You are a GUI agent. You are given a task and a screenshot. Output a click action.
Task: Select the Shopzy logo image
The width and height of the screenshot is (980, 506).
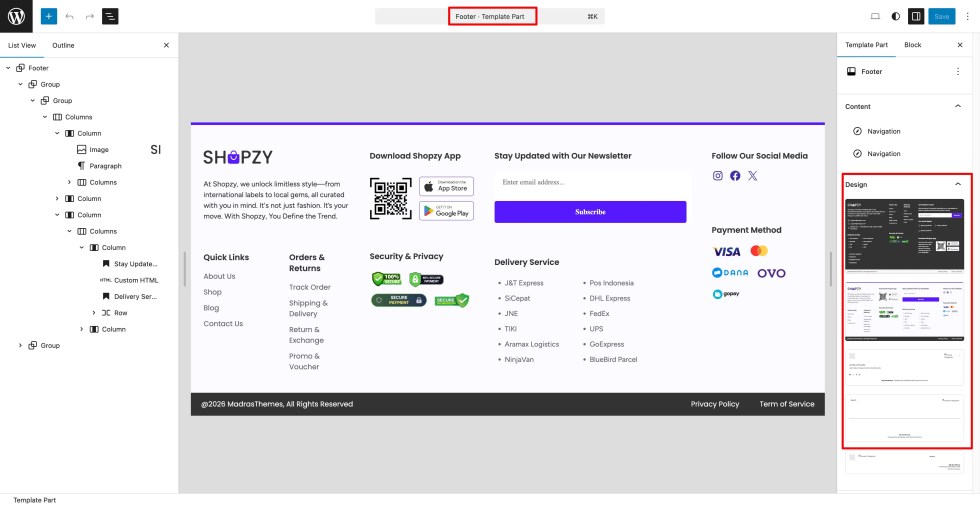point(238,157)
